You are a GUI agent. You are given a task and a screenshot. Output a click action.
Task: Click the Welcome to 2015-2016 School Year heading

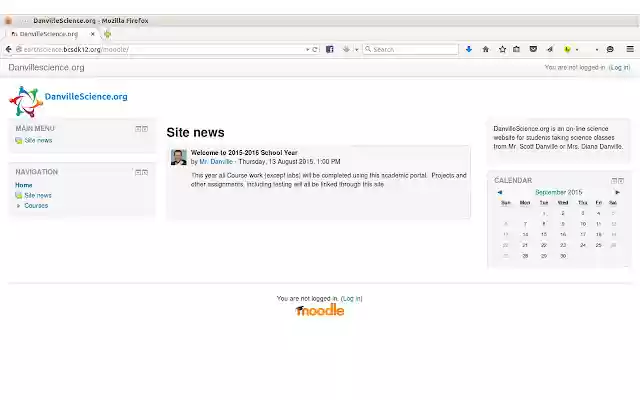click(244, 153)
